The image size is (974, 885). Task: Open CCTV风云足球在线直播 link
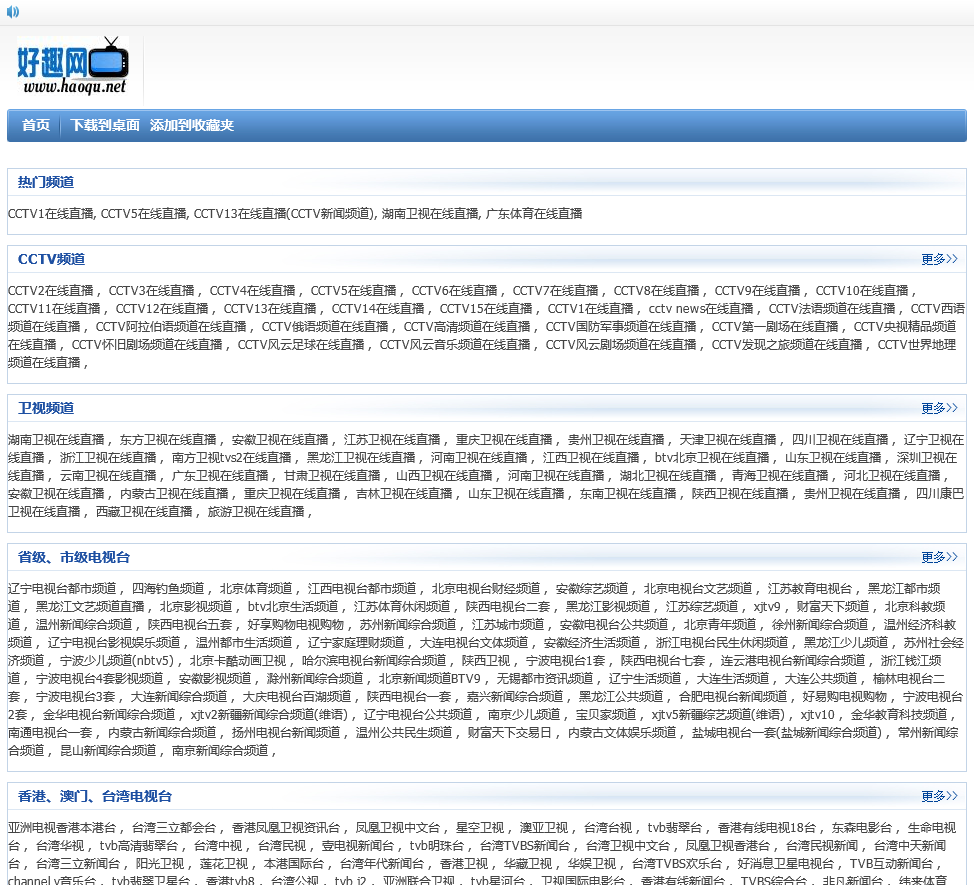(301, 345)
